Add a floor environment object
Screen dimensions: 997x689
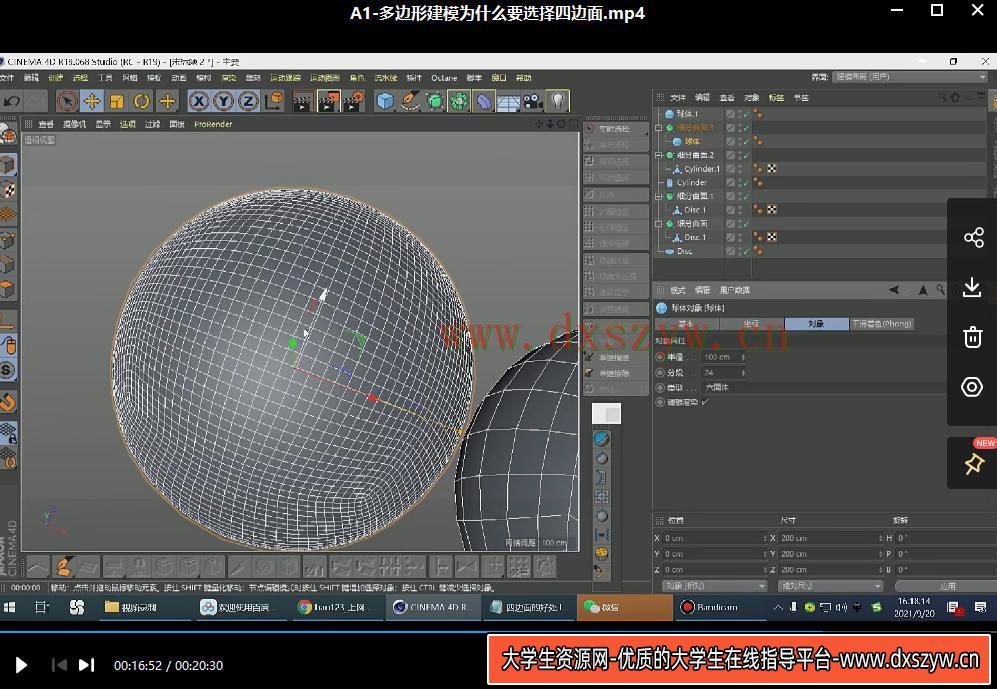(508, 101)
